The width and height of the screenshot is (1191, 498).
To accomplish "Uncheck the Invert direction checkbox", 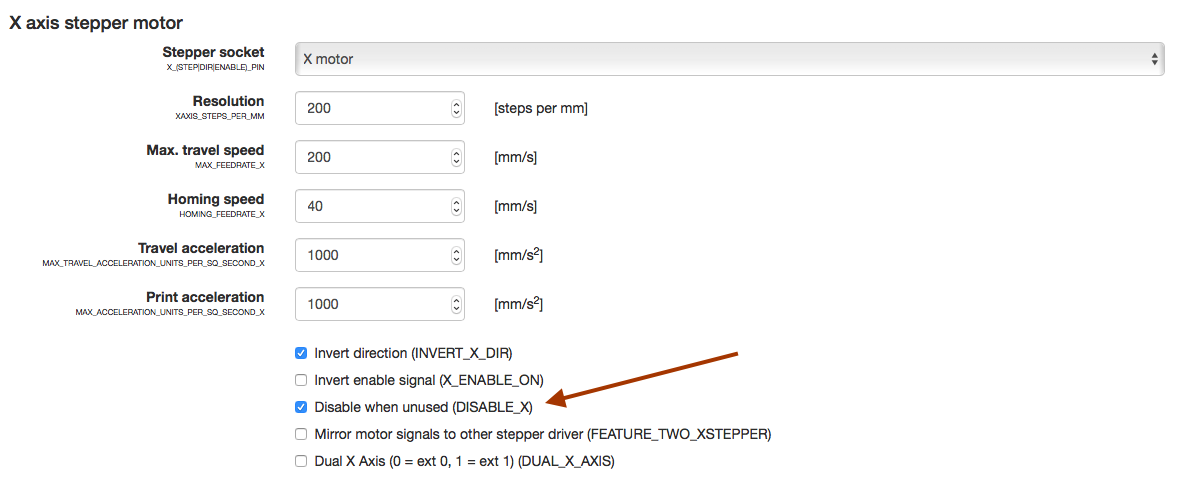I will coord(301,353).
